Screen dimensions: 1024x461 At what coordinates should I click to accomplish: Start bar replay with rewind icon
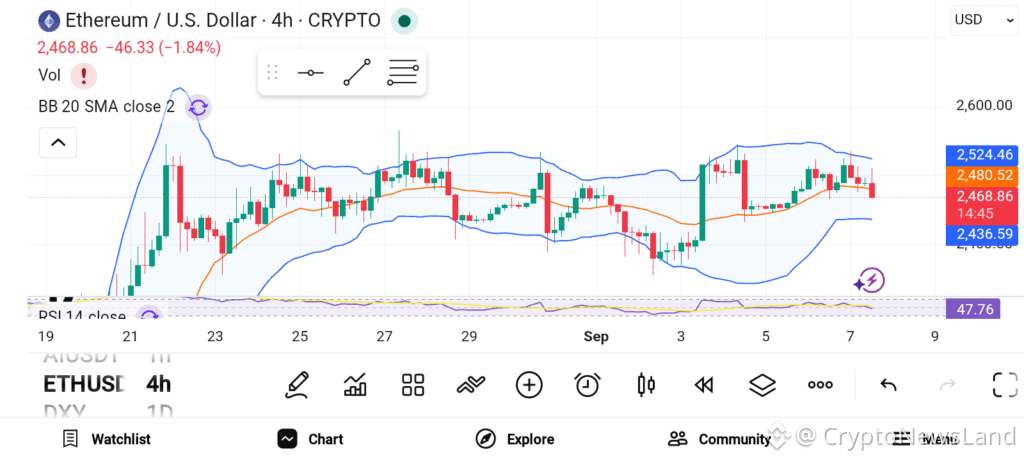coord(703,385)
